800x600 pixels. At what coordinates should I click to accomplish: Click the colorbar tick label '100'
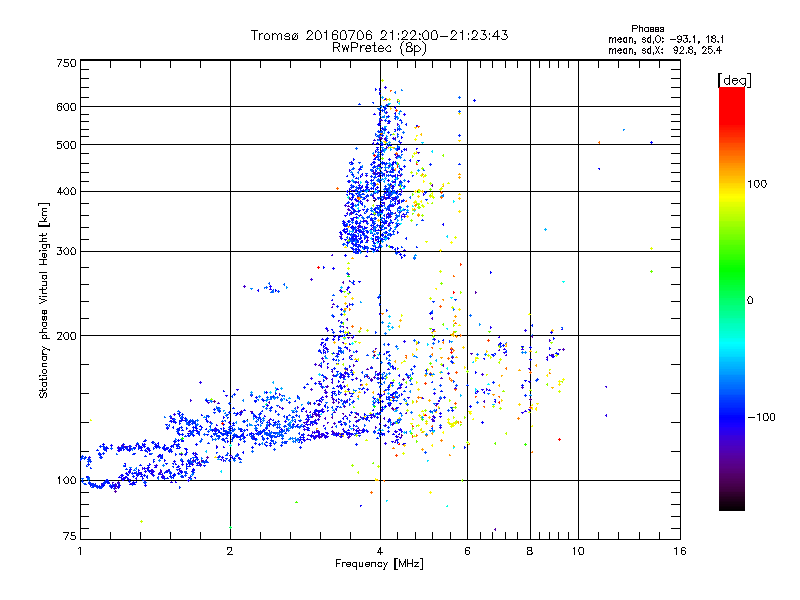point(757,184)
